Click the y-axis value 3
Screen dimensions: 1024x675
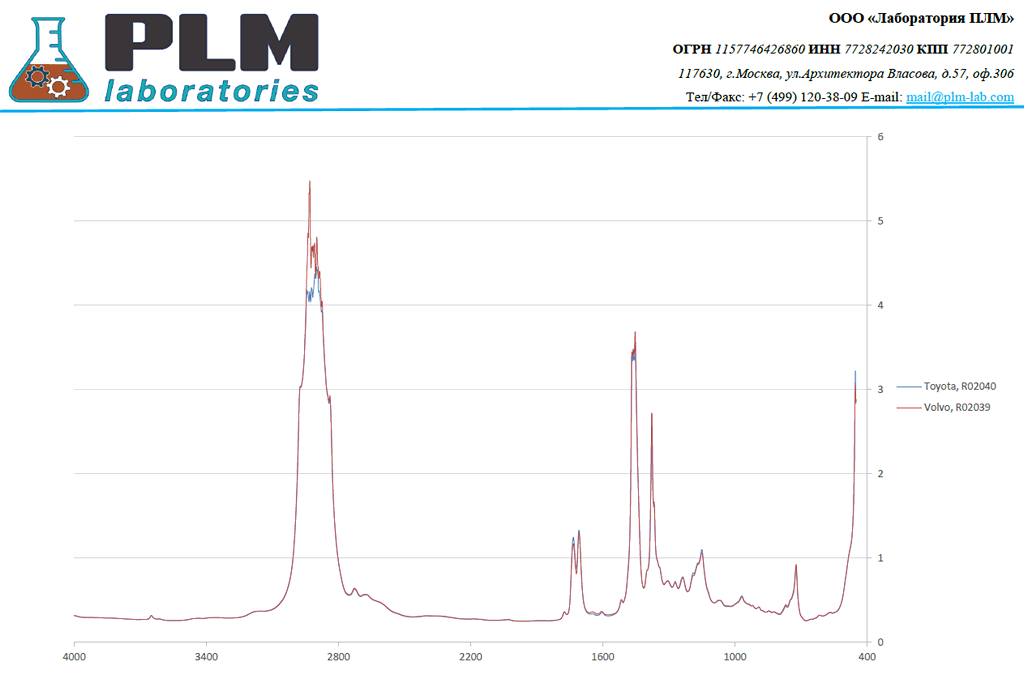tap(880, 389)
